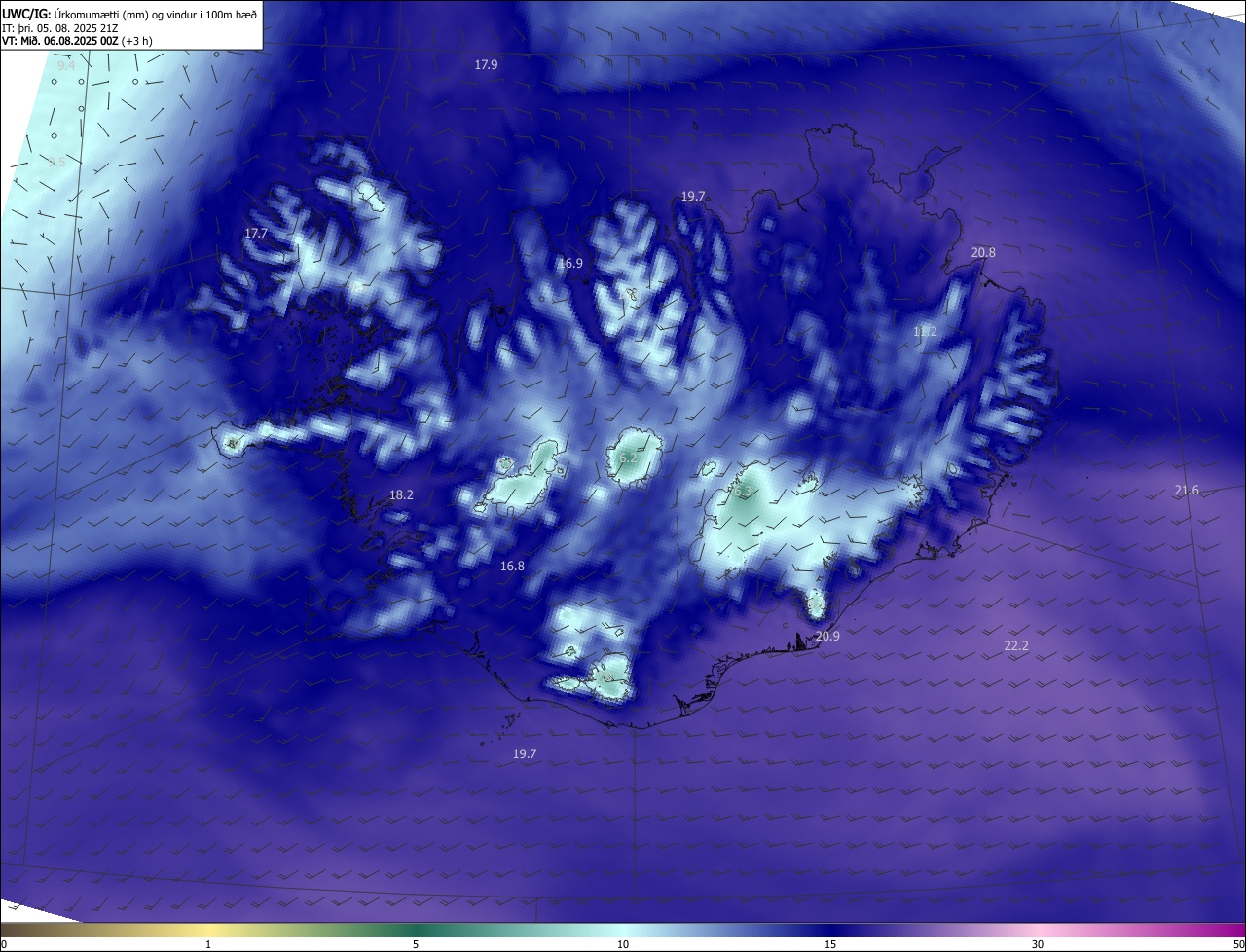This screenshot has width=1246, height=952.
Task: Click the 6.2 value on the glacier
Action: pos(628,458)
